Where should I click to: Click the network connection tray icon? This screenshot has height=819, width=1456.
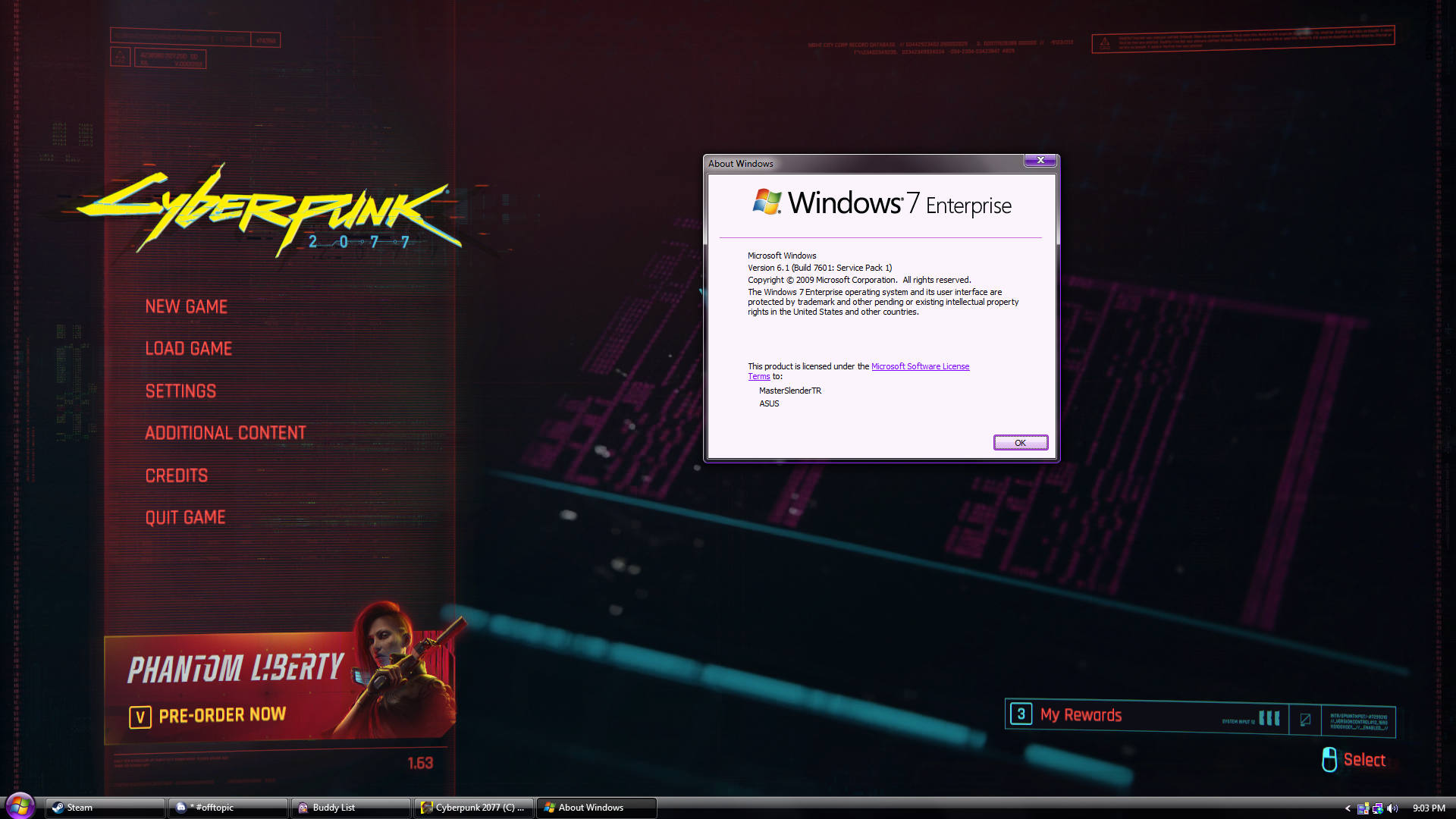pyautogui.click(x=1377, y=808)
